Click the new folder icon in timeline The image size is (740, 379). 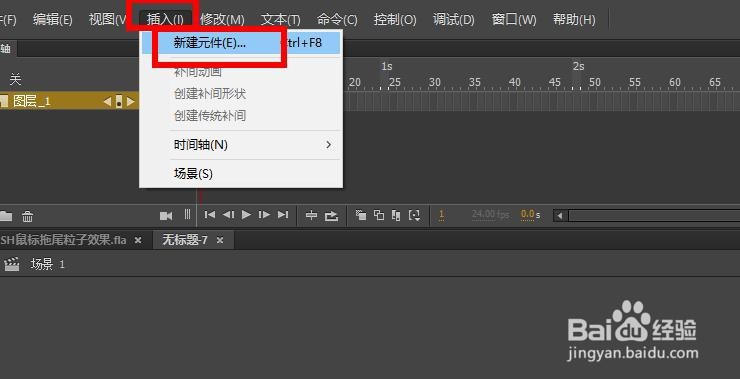pos(5,216)
